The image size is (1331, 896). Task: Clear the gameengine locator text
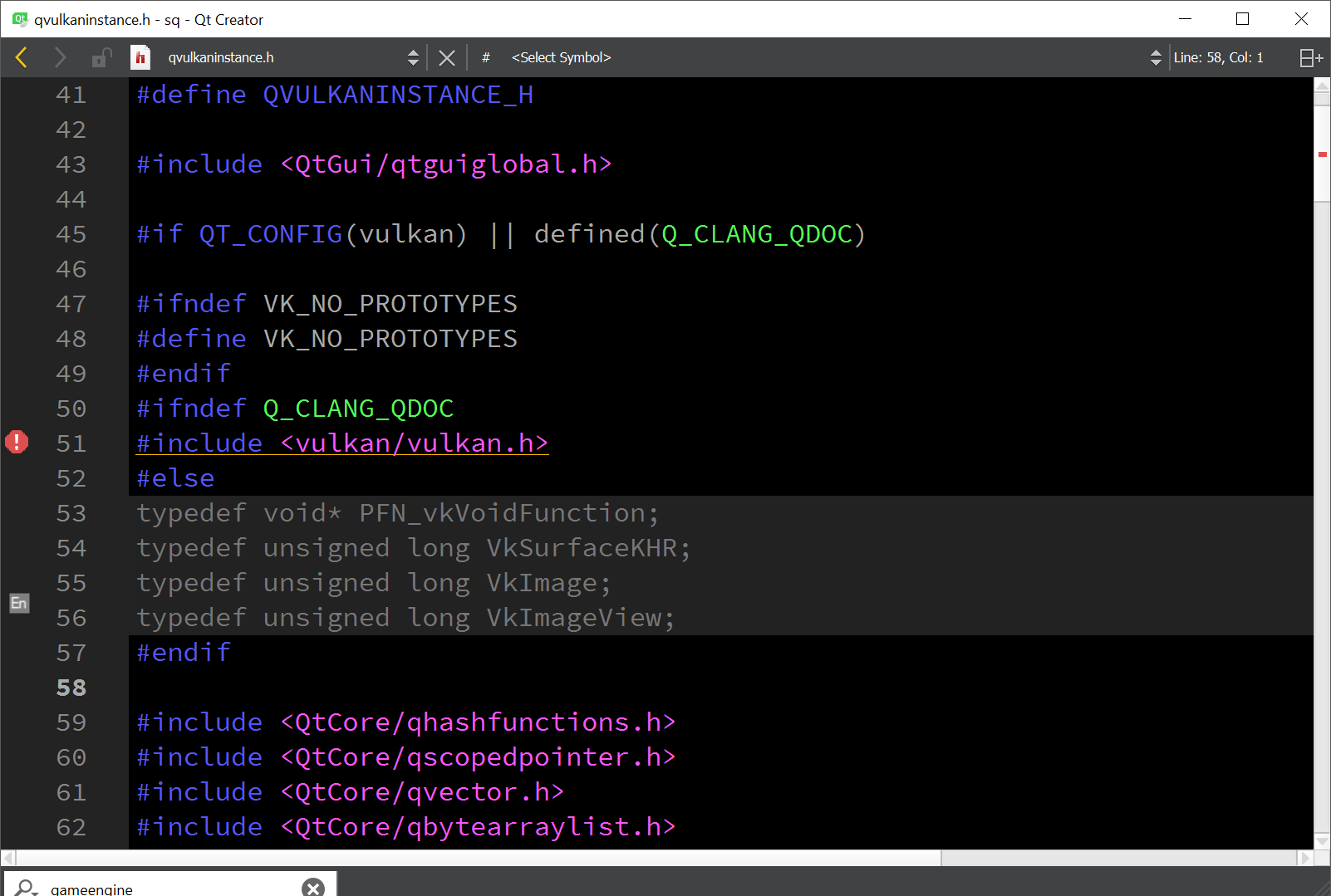[x=313, y=888]
